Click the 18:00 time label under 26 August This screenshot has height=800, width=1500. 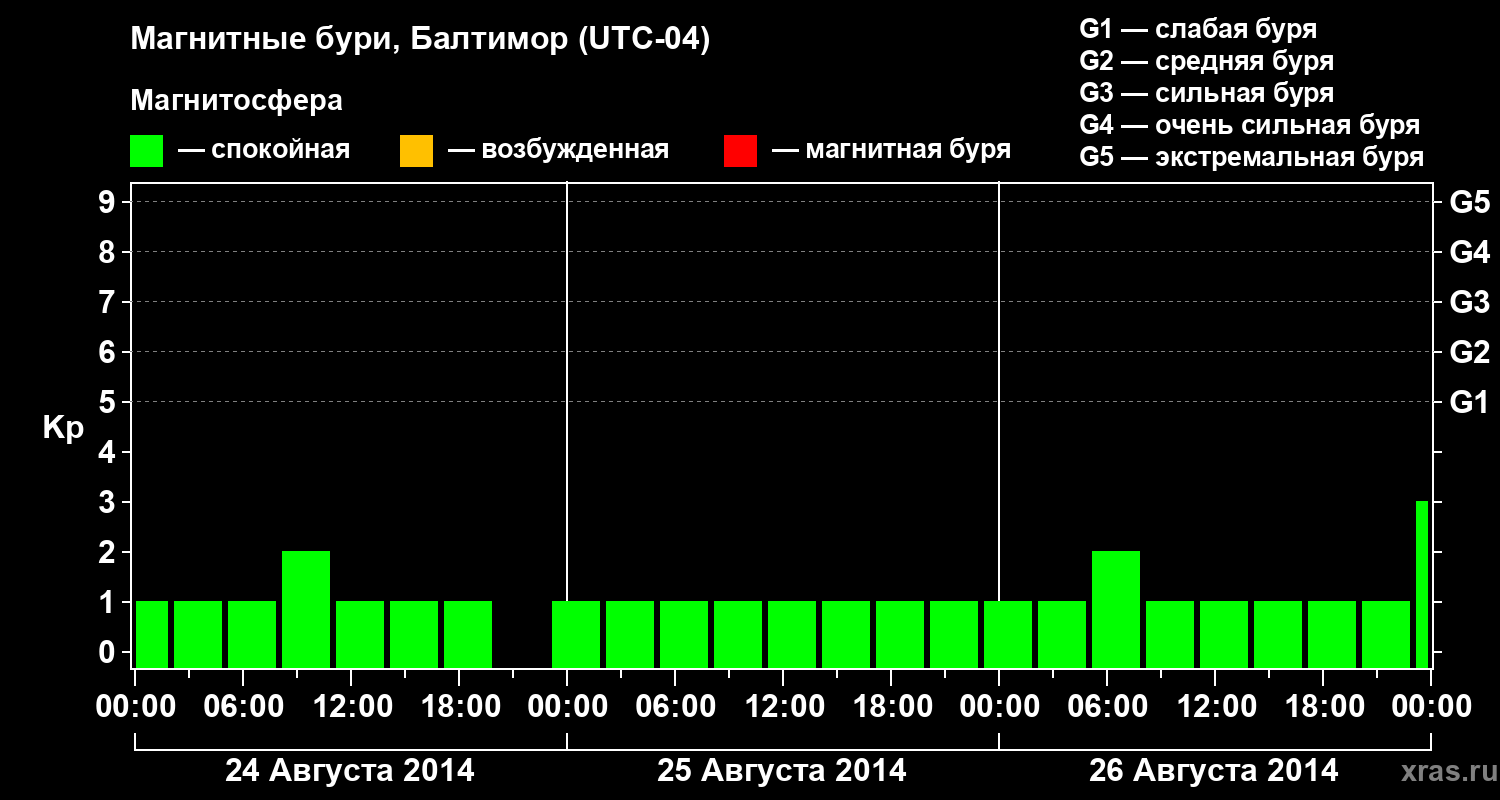click(x=1323, y=707)
